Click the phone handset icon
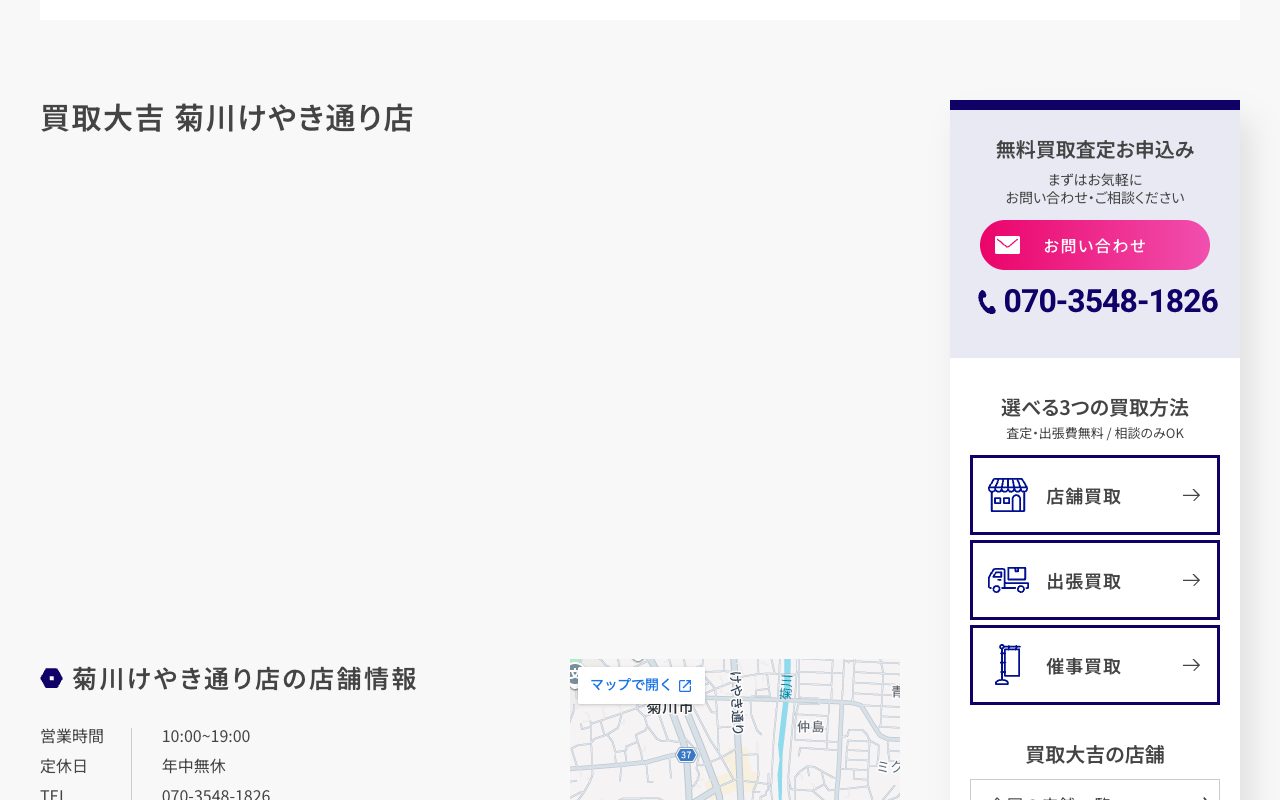Image resolution: width=1280 pixels, height=800 pixels. pyautogui.click(x=987, y=302)
